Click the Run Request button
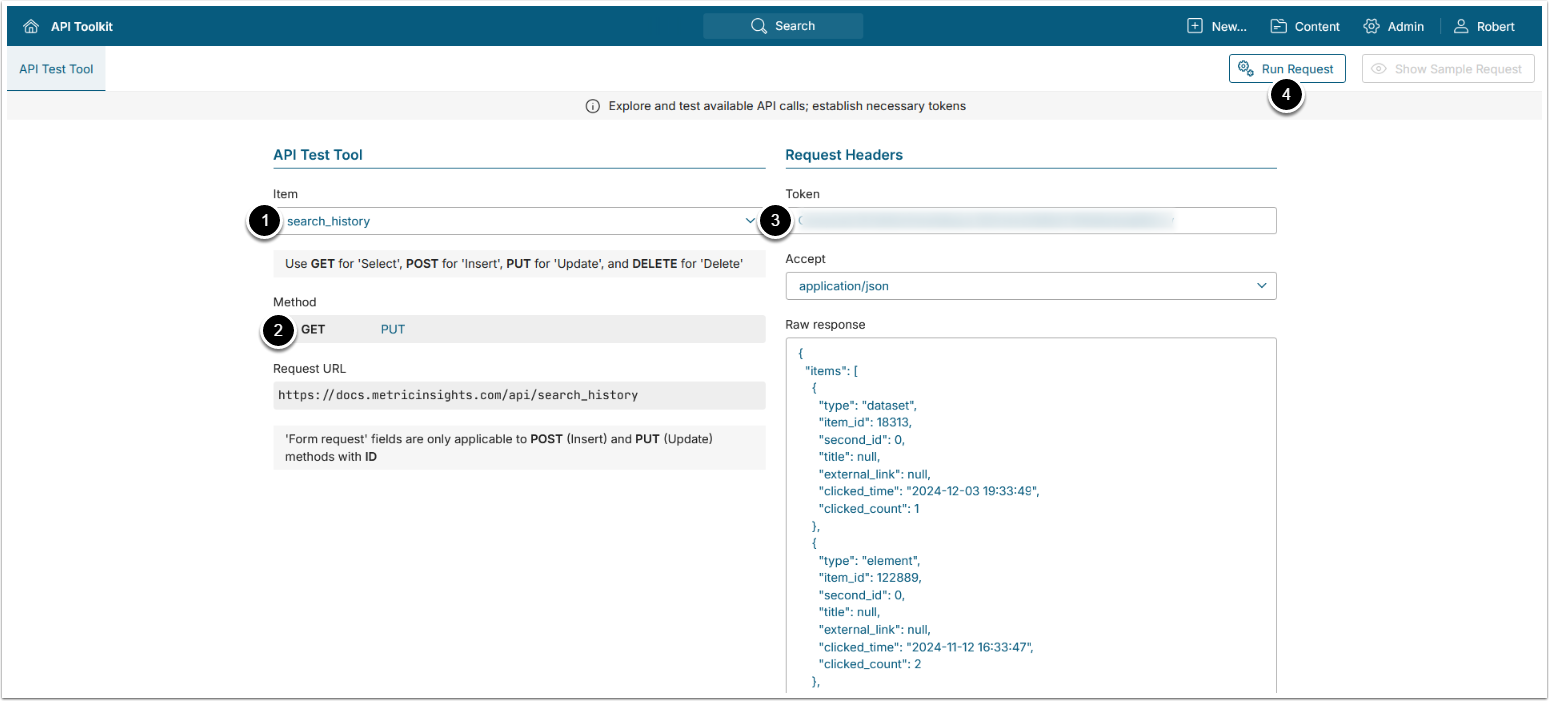Viewport: 1549px width, 701px height. click(1287, 69)
